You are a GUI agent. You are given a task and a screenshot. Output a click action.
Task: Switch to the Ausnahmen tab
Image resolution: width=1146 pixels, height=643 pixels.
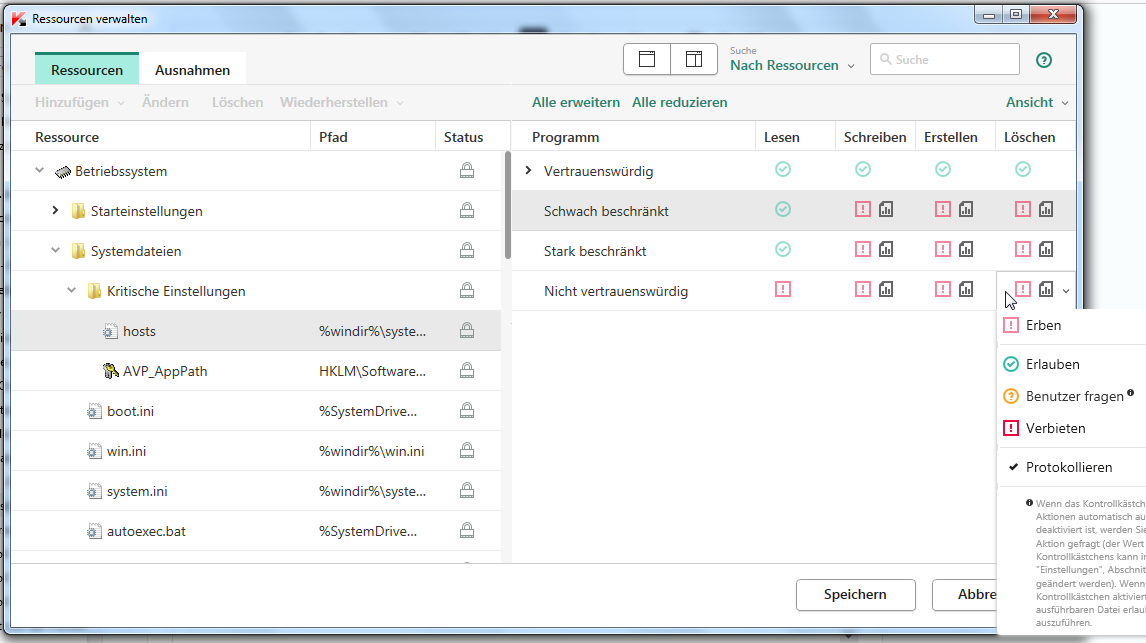pos(192,70)
